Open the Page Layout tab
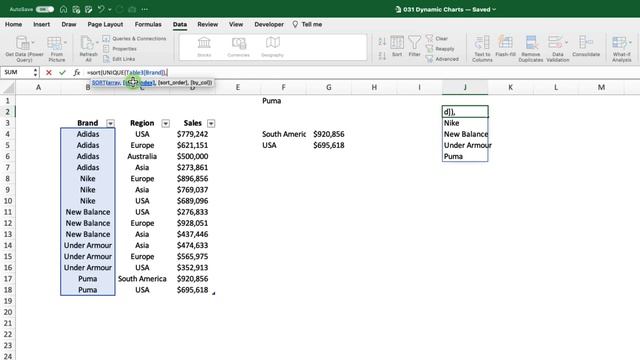640x360 pixels. coord(105,24)
